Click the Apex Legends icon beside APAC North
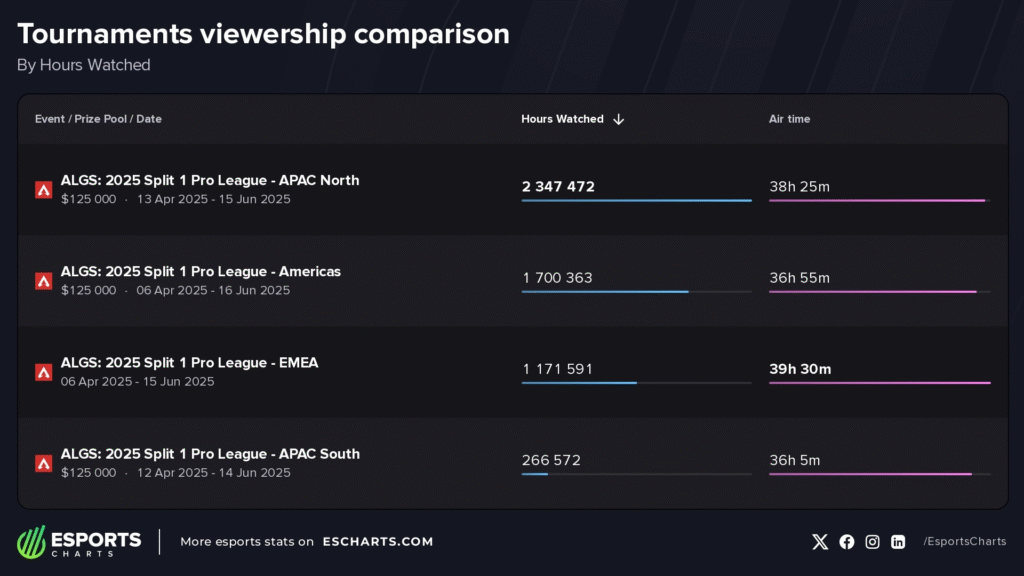This screenshot has width=1024, height=576. click(44, 190)
